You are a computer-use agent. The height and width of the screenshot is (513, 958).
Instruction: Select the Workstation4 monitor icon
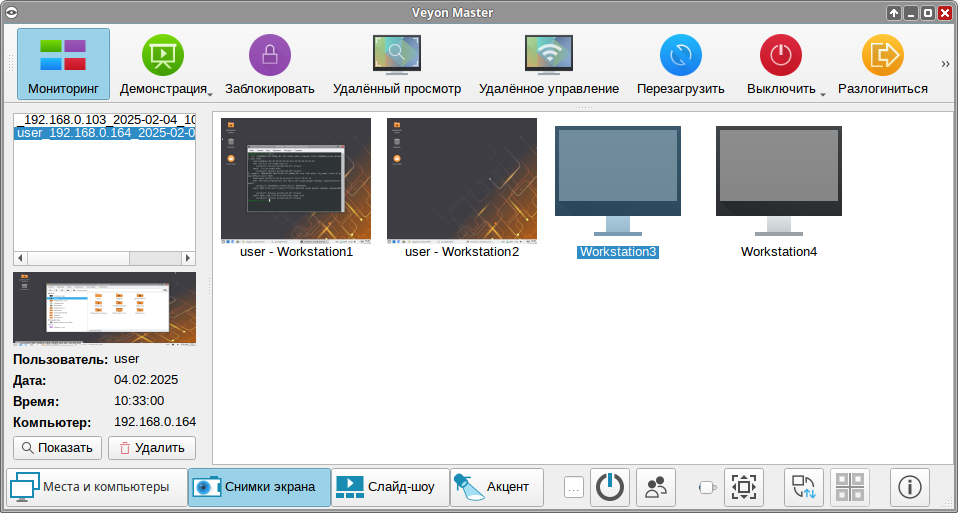tap(779, 181)
